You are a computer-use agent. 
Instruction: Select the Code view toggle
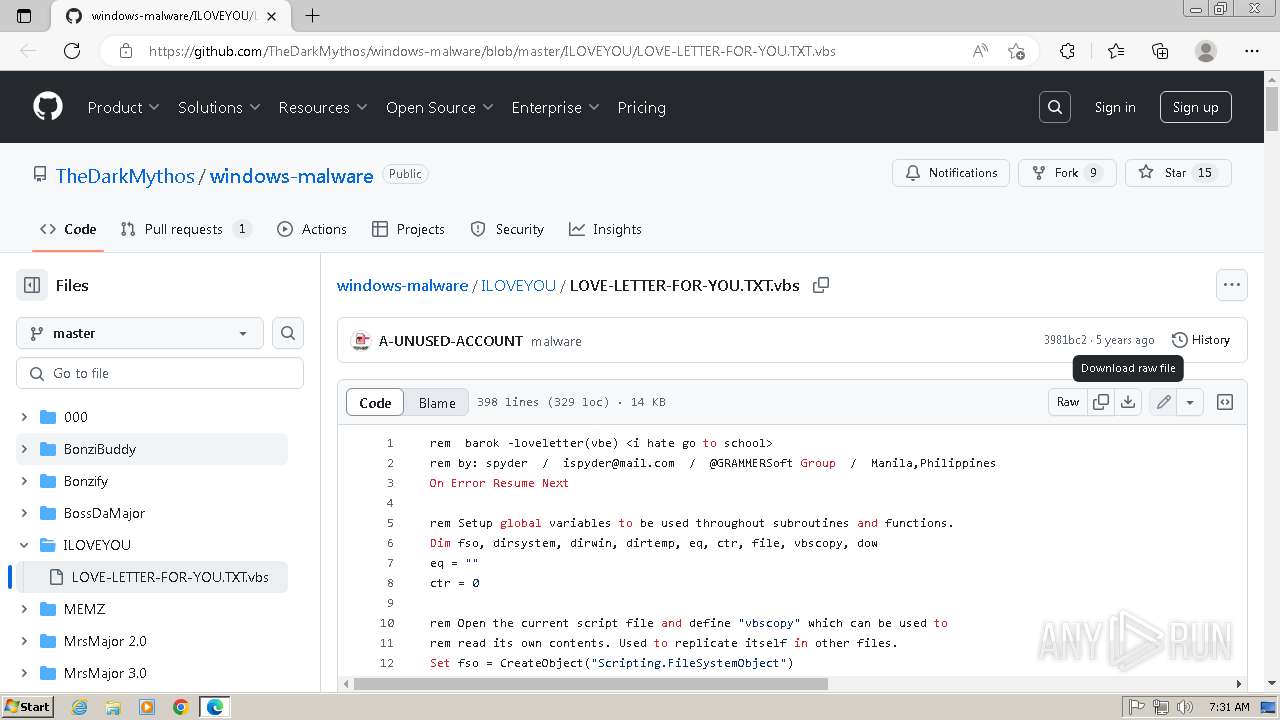(375, 402)
